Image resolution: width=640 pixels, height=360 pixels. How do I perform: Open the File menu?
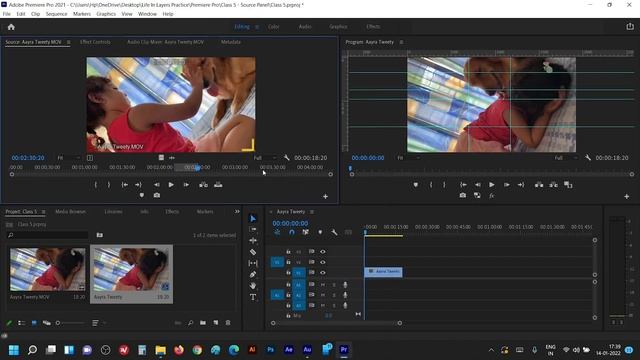[x=7, y=14]
